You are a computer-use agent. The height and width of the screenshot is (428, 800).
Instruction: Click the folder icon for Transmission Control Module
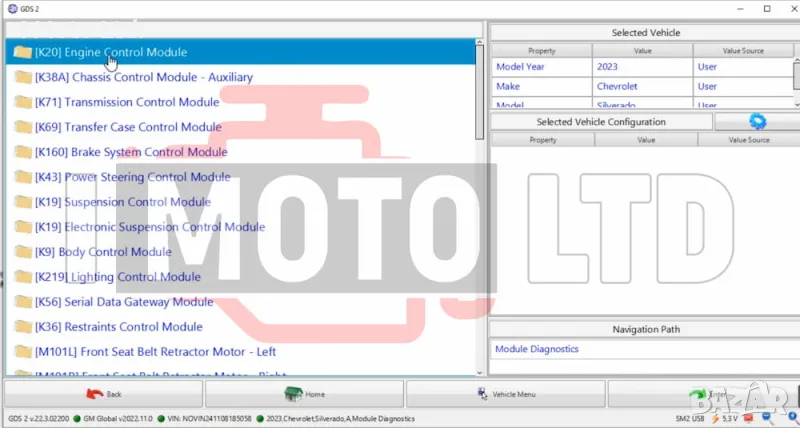23,102
